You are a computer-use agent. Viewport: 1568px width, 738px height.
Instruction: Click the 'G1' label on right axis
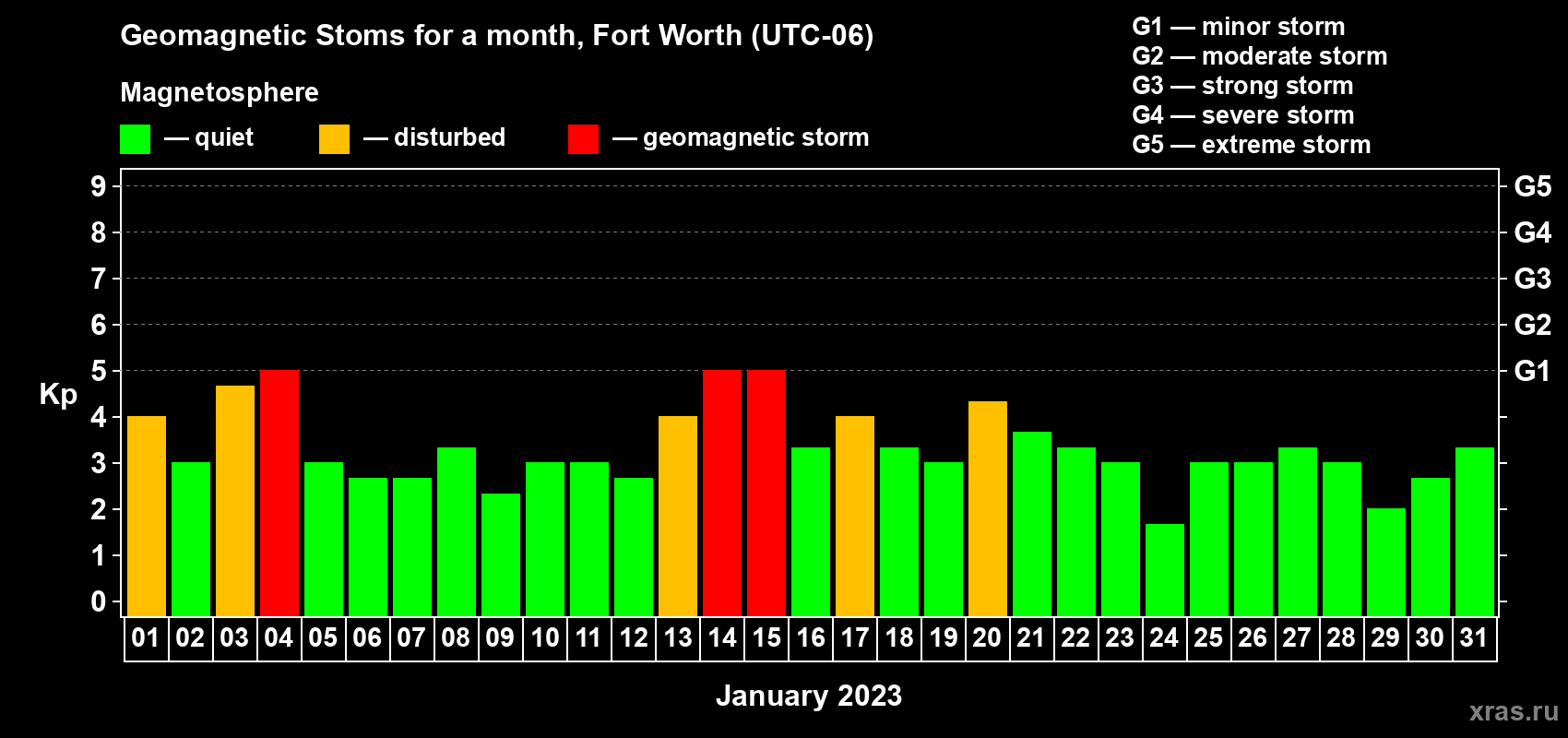click(1533, 371)
